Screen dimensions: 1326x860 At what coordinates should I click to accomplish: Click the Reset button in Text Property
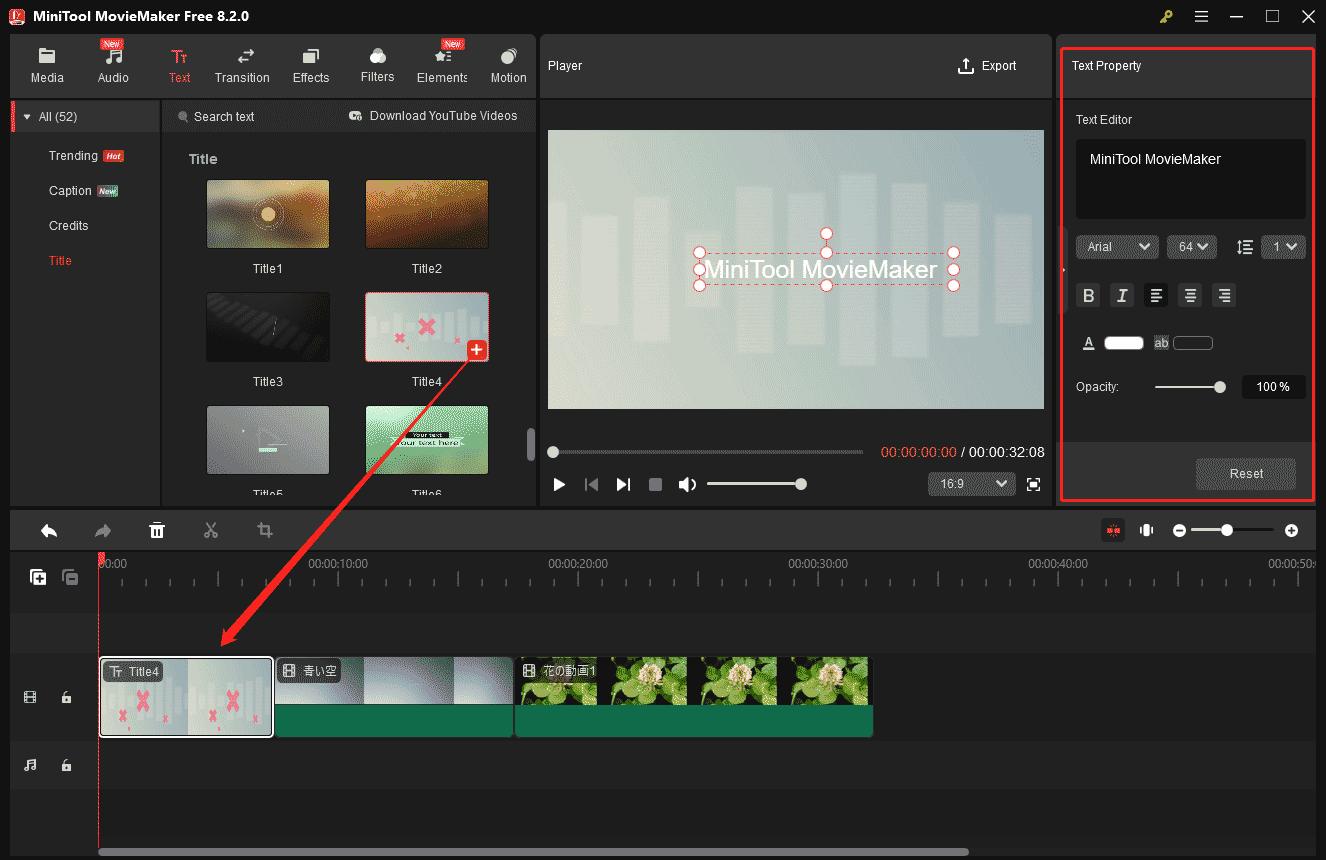[x=1246, y=474]
